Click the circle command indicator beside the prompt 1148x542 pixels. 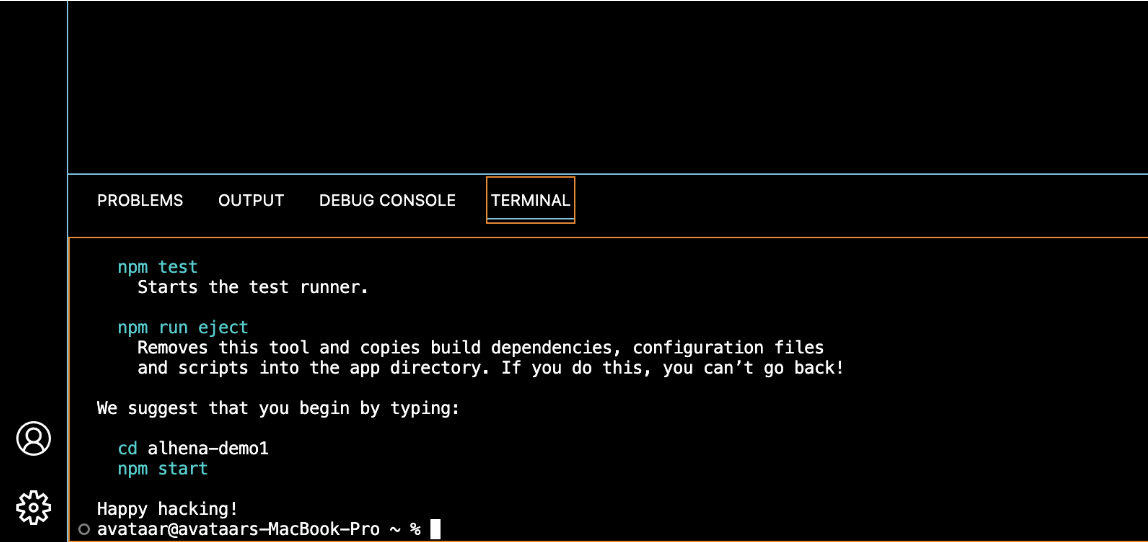click(83, 529)
